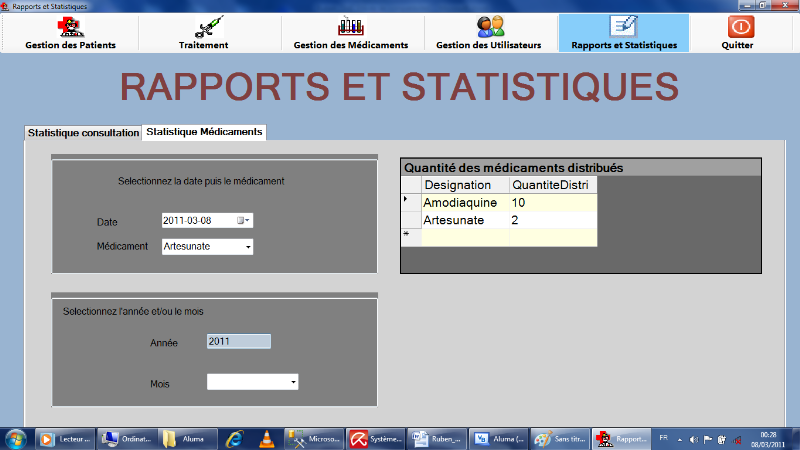Image resolution: width=800 pixels, height=450 pixels.
Task: Open Gestion des Patients module
Action: click(x=70, y=33)
